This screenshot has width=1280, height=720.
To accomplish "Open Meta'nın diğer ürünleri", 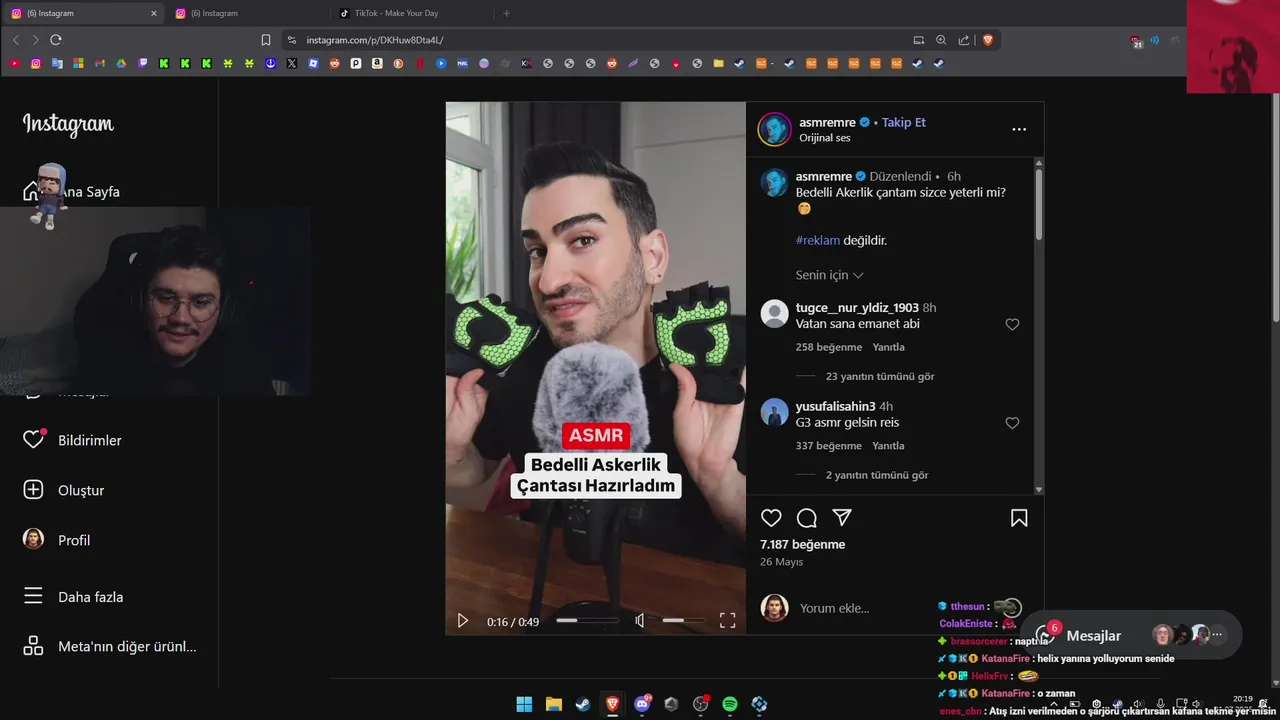I will (110, 646).
